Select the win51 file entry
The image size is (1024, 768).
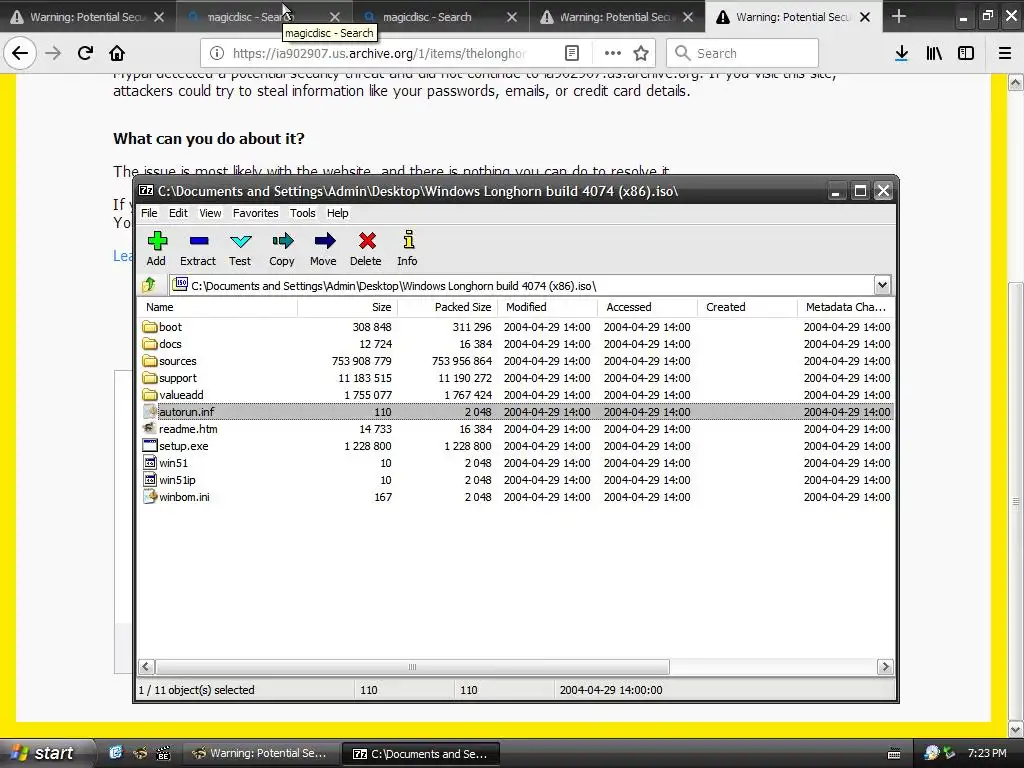click(x=173, y=462)
